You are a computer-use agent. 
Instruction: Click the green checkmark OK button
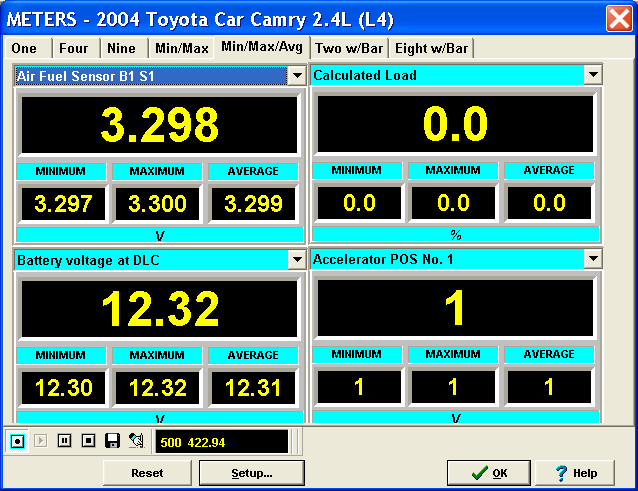pos(488,473)
